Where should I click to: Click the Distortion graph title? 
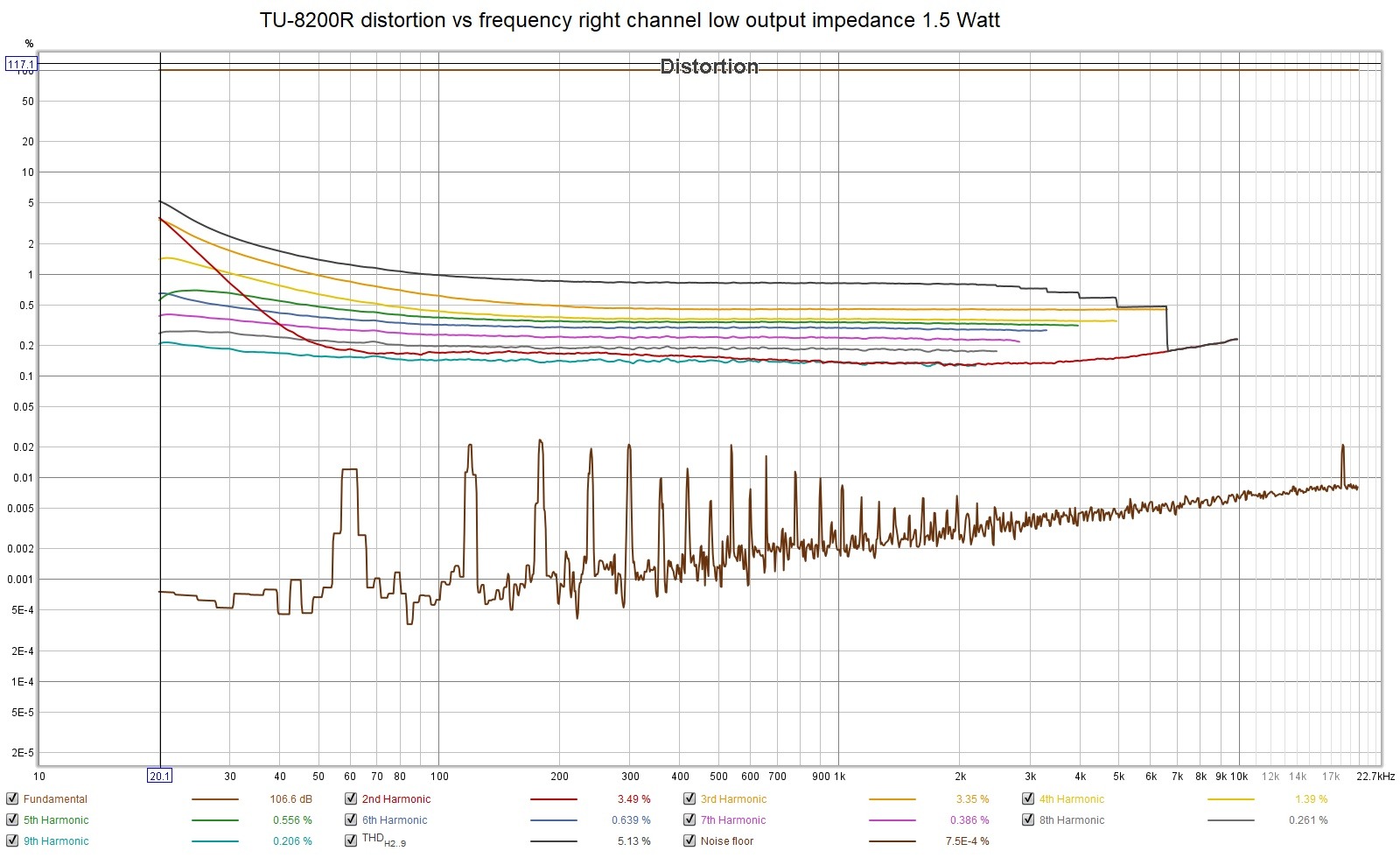pyautogui.click(x=709, y=67)
